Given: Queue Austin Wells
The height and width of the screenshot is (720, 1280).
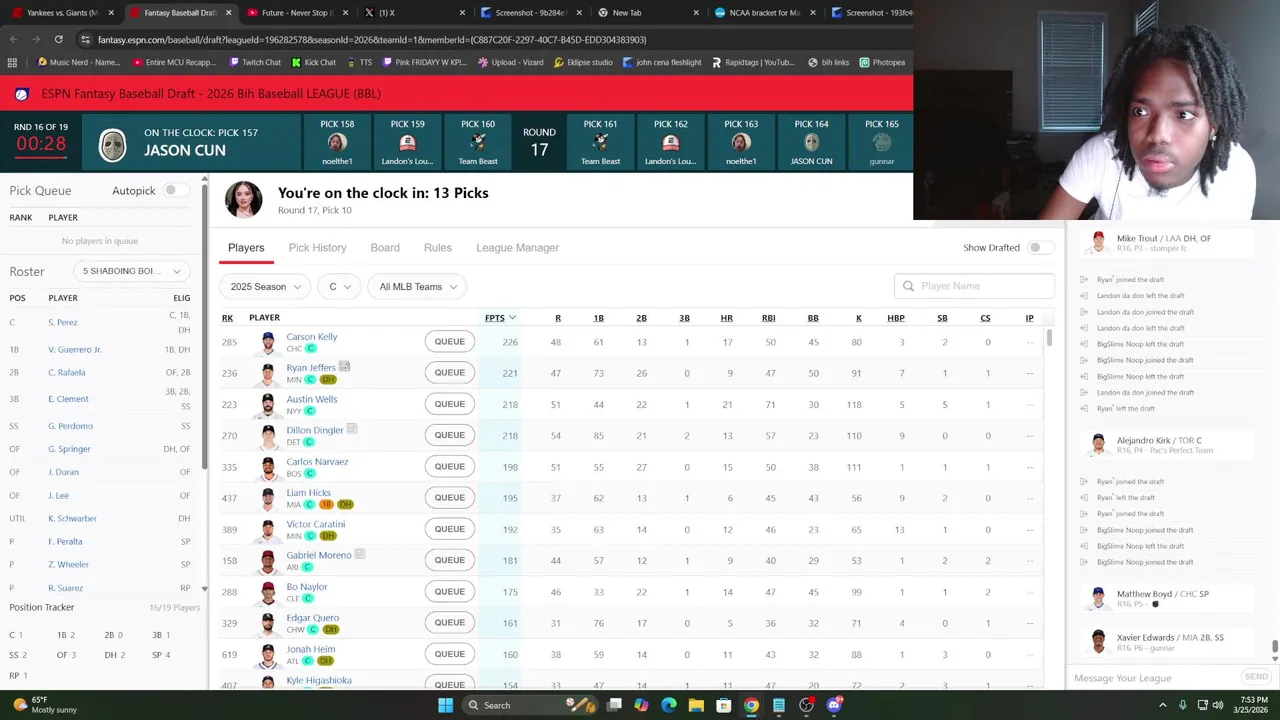Looking at the screenshot, I should [449, 404].
